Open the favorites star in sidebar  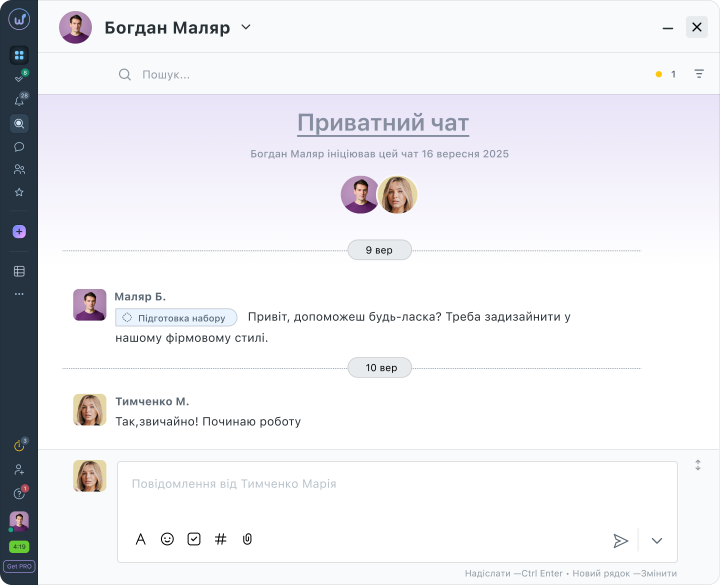pyautogui.click(x=18, y=192)
